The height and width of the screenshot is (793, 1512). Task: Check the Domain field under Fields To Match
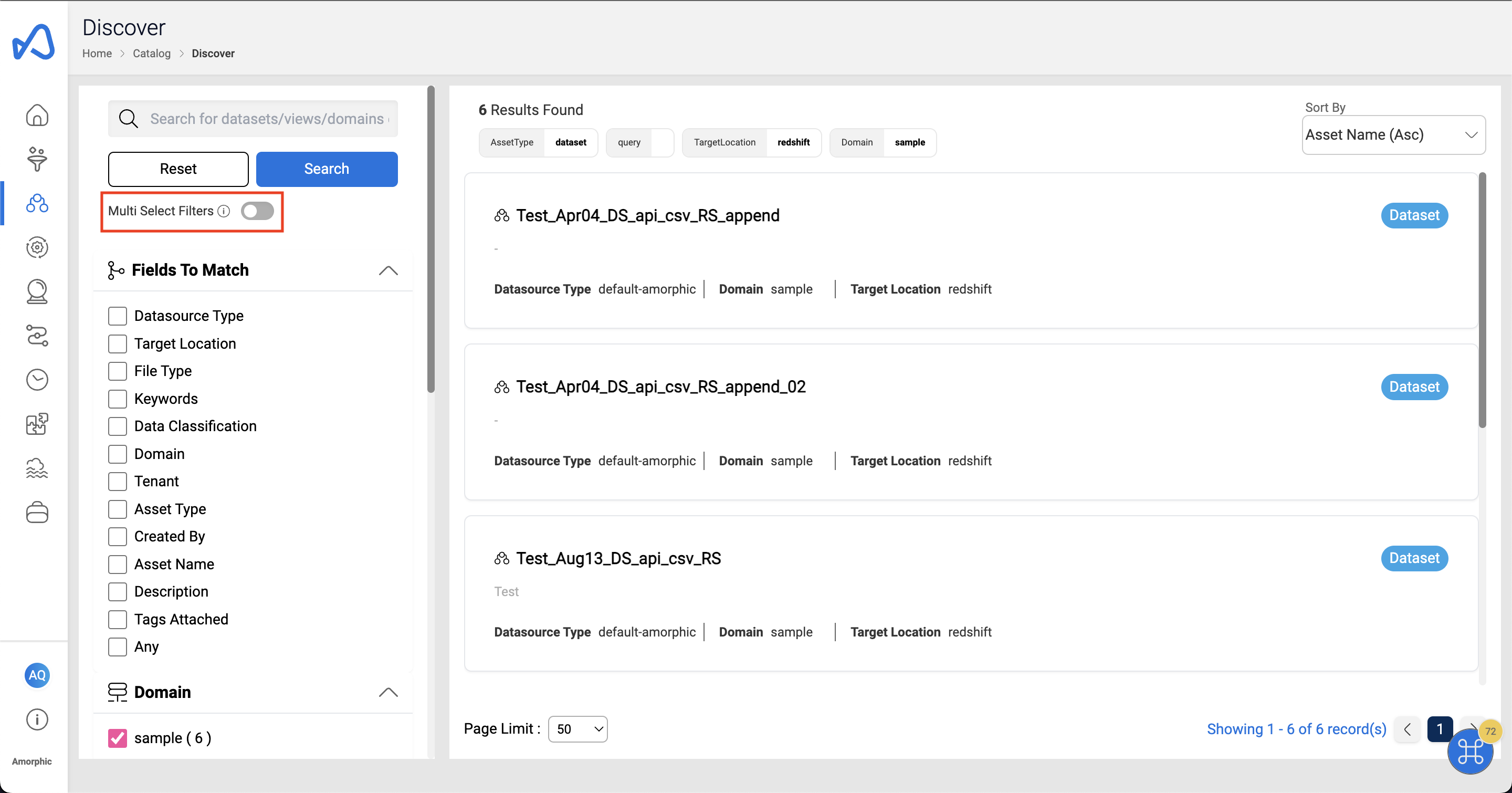point(118,454)
